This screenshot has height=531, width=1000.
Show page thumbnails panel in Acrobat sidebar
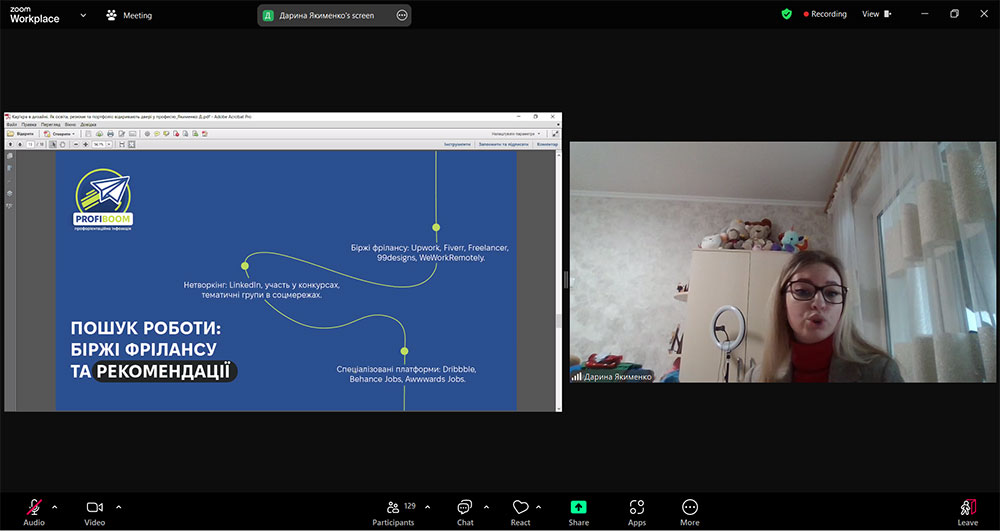(10, 156)
